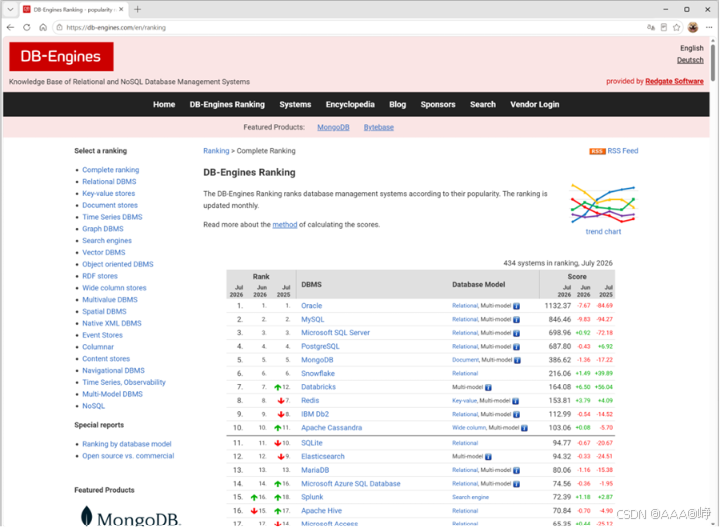This screenshot has height=527, width=720.
Task: Open featured product MongoDB link
Action: 333,127
